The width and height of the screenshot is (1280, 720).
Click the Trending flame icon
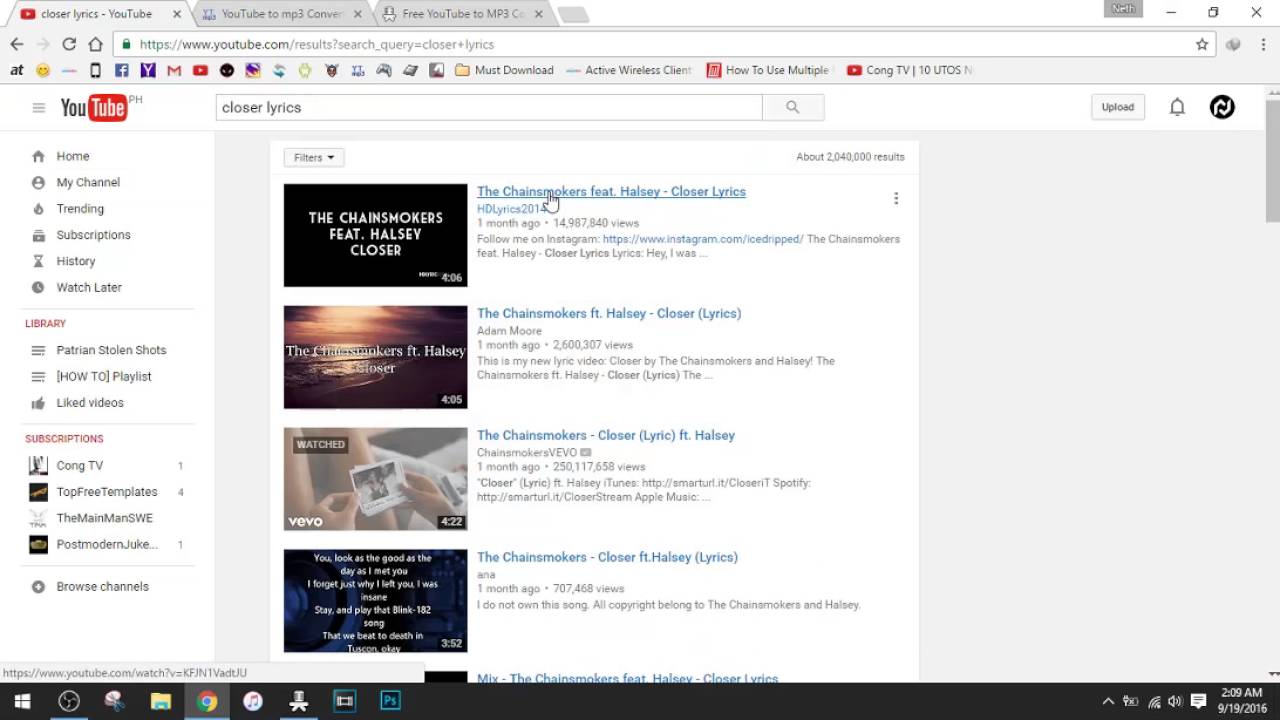pos(38,209)
